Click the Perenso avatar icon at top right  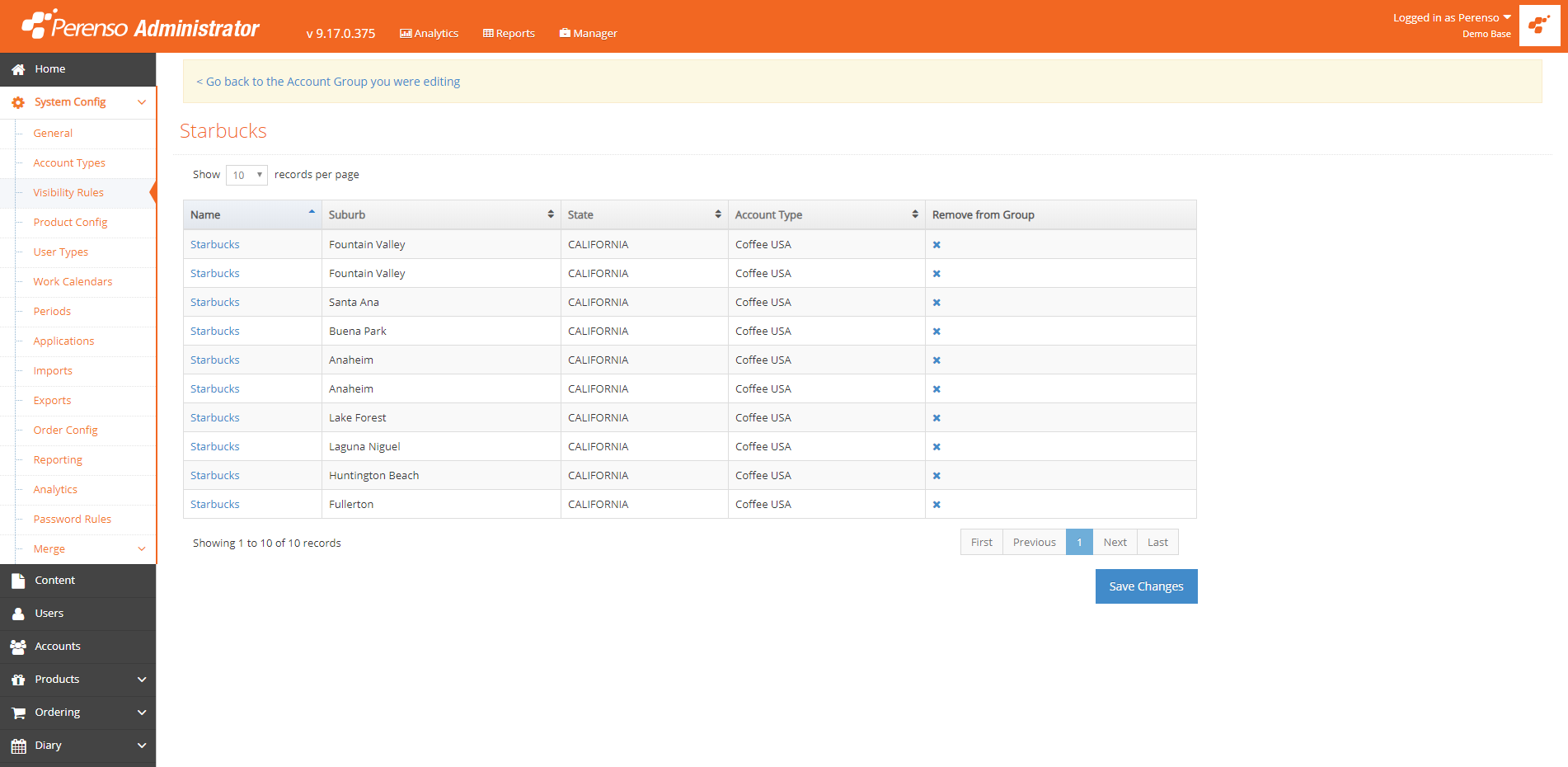click(x=1539, y=25)
